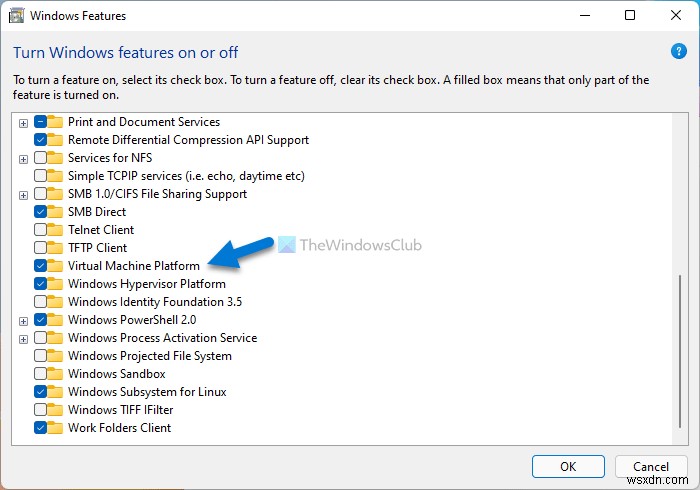The image size is (700, 490).
Task: Click folder icon beside Windows TIFF IFilter
Action: pos(56,410)
